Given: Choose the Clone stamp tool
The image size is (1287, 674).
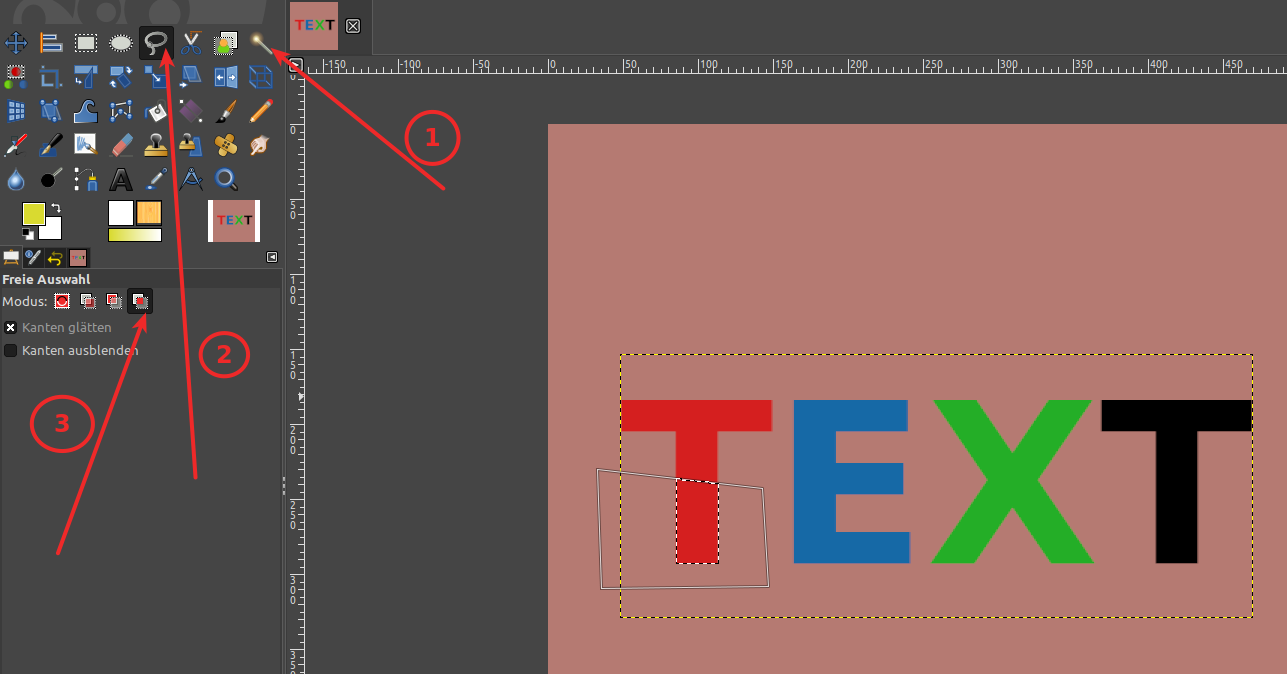Looking at the screenshot, I should tap(156, 145).
